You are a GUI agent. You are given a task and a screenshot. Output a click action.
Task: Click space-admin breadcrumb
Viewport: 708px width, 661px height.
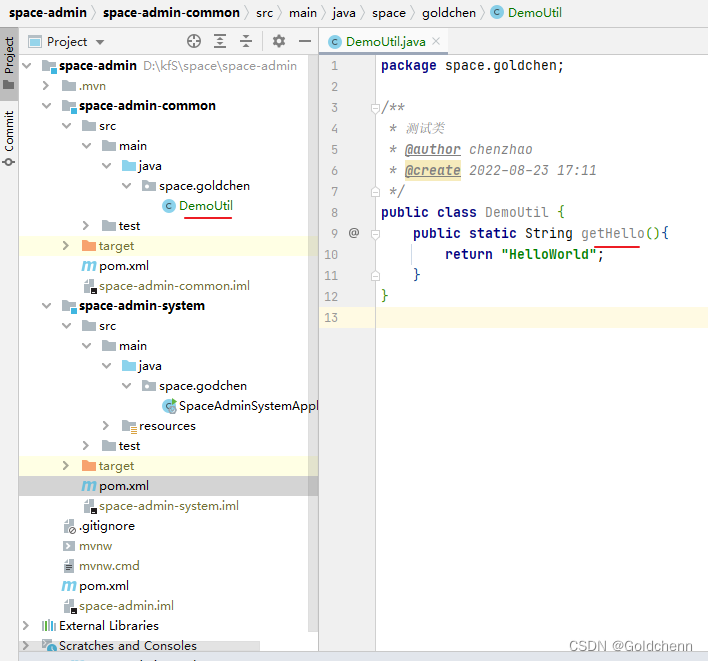[x=48, y=13]
